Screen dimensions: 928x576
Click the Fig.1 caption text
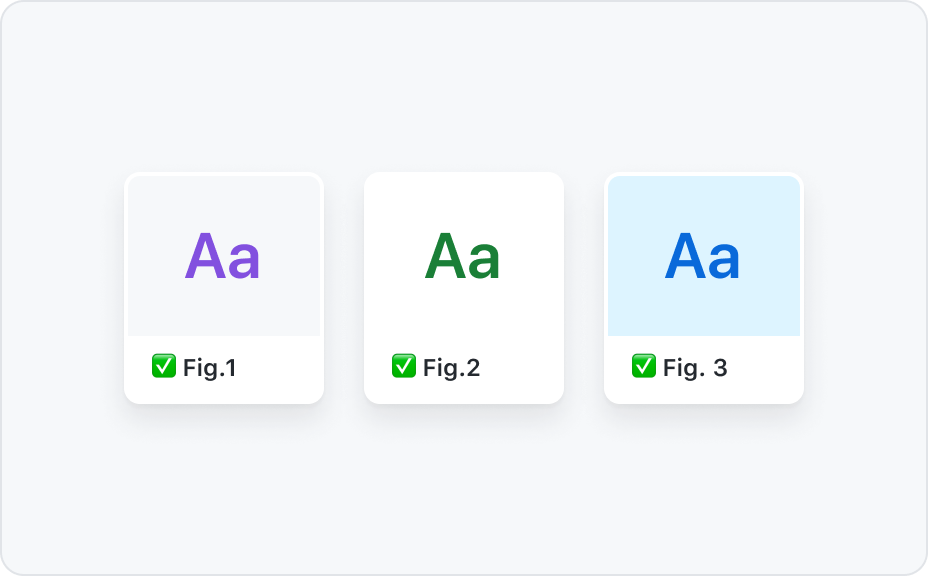click(210, 368)
